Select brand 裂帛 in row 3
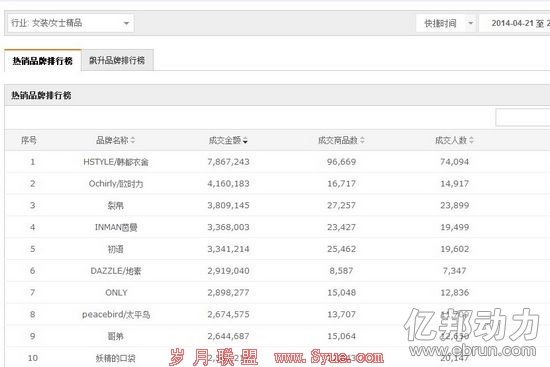550x367 pixels. pos(116,205)
